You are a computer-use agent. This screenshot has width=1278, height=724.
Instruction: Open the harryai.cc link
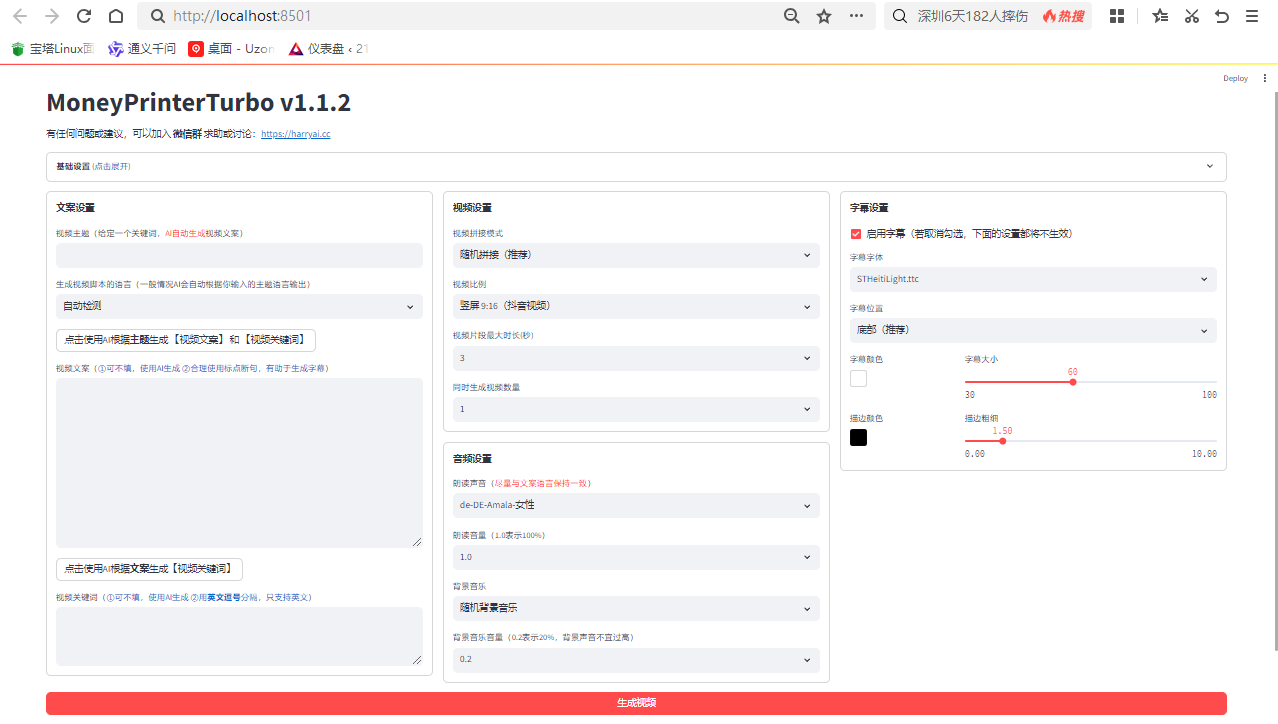point(296,134)
